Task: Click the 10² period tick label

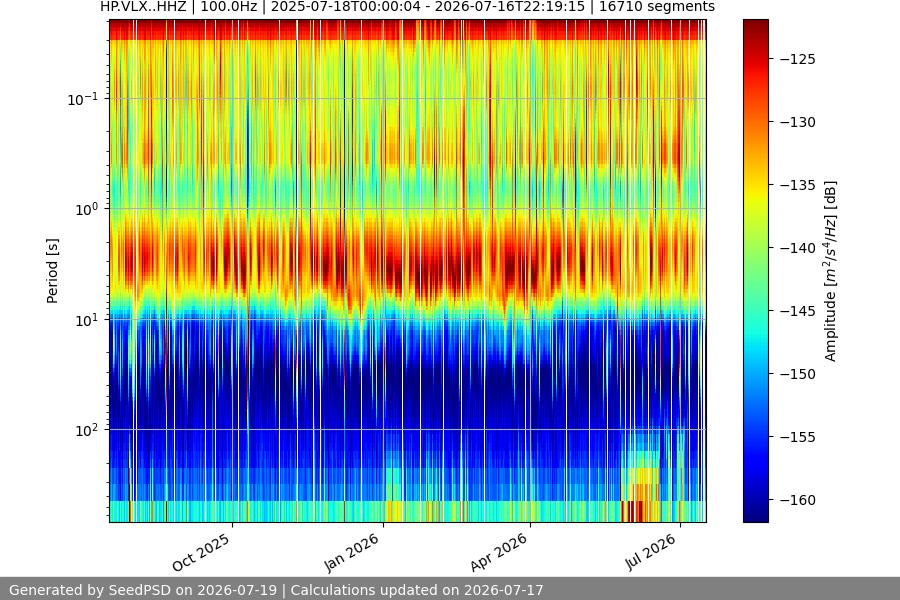Action: 87,430
